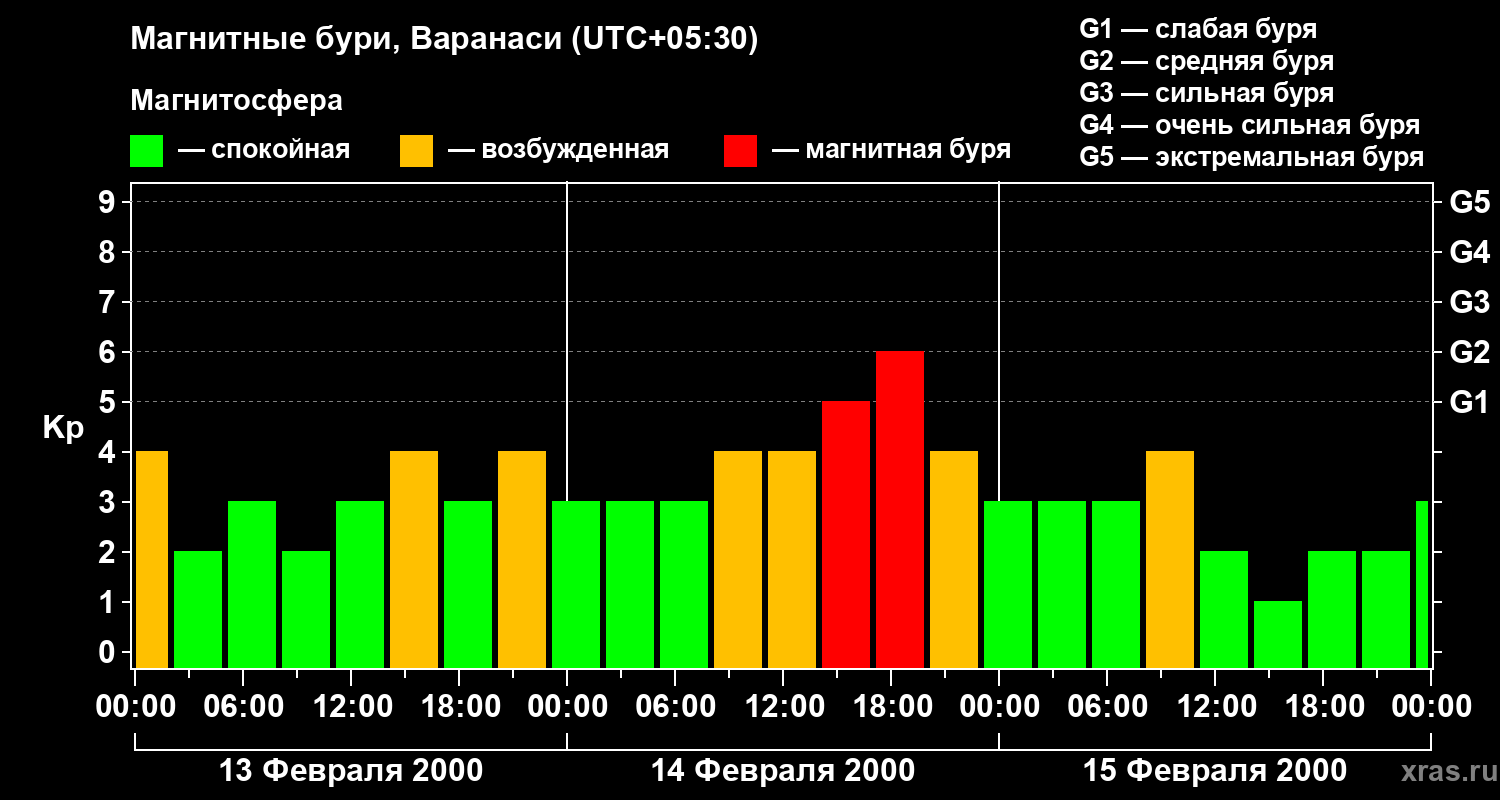The width and height of the screenshot is (1500, 800).
Task: Click the green 'спокойная' legend swatch
Action: (x=146, y=151)
